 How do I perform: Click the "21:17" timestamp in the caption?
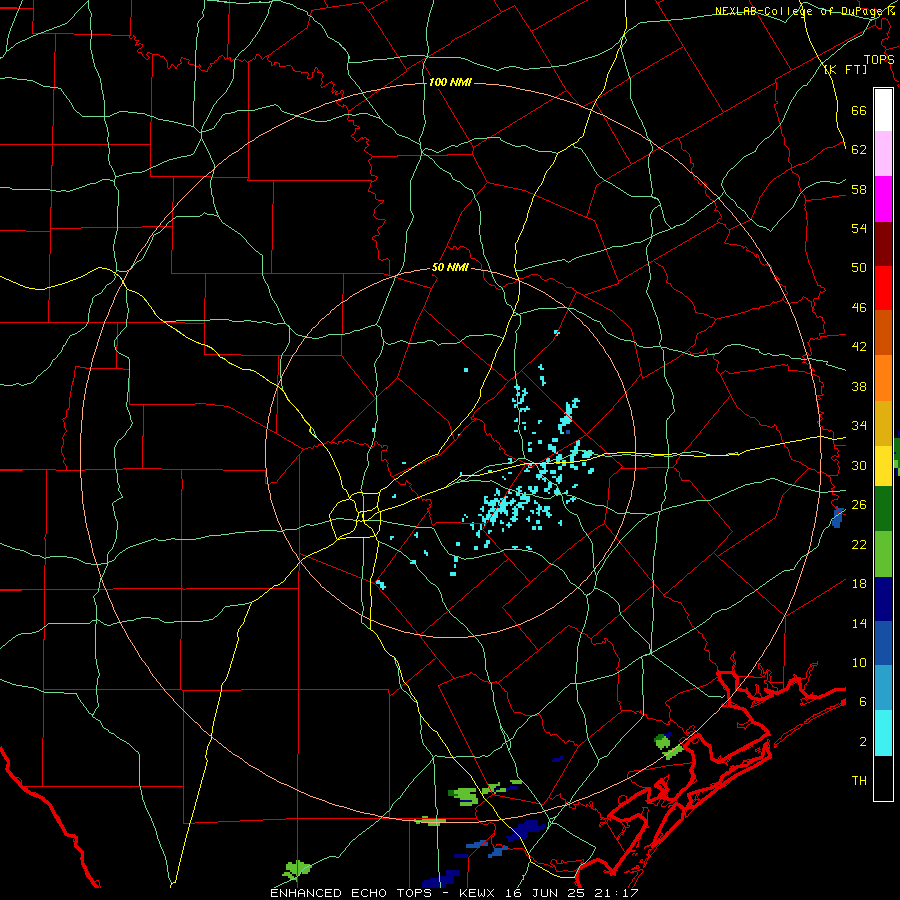[x=618, y=893]
